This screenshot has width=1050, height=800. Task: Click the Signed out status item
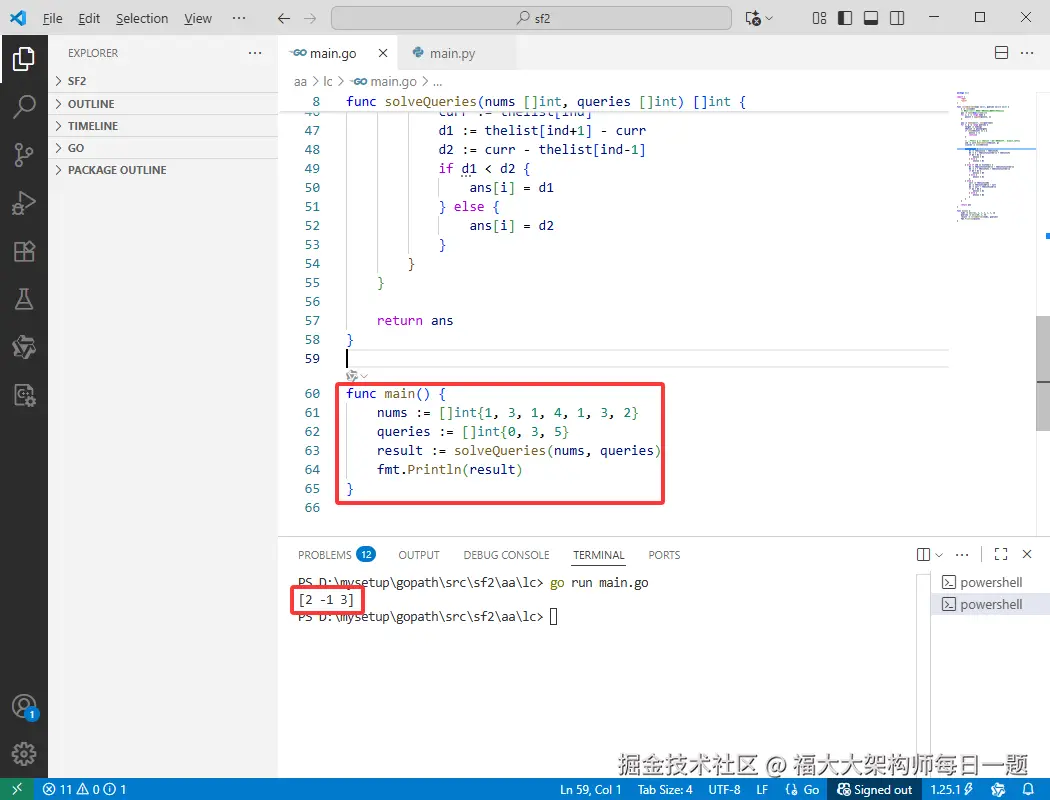click(x=875, y=789)
